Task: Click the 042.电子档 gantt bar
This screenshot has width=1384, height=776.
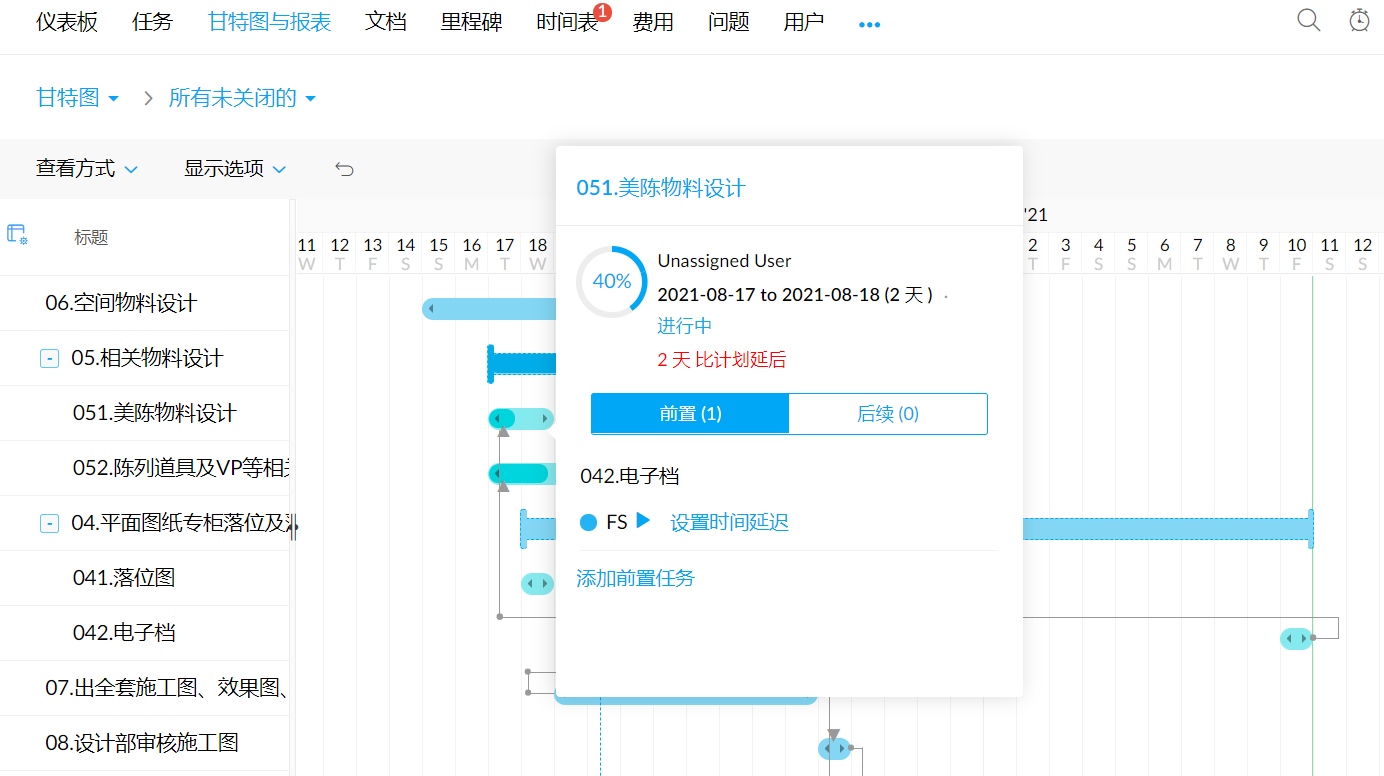Action: coord(1296,638)
